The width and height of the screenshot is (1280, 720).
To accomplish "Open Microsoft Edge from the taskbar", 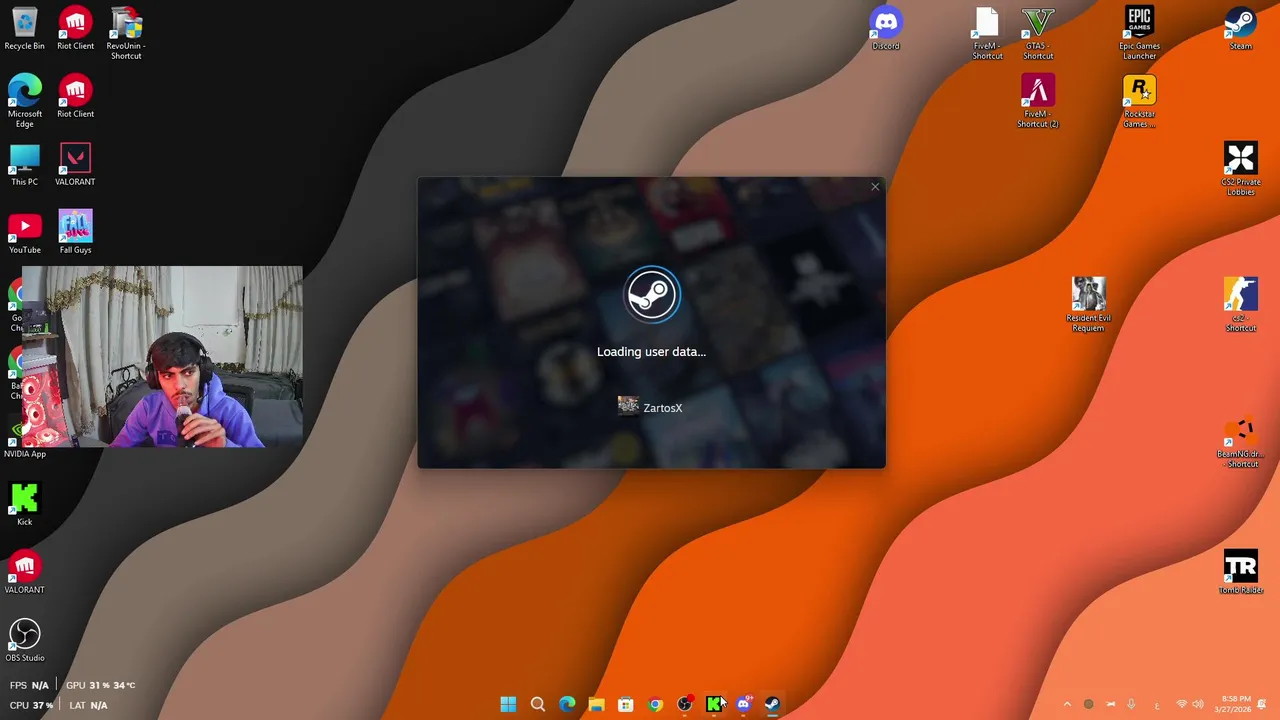I will tap(567, 704).
